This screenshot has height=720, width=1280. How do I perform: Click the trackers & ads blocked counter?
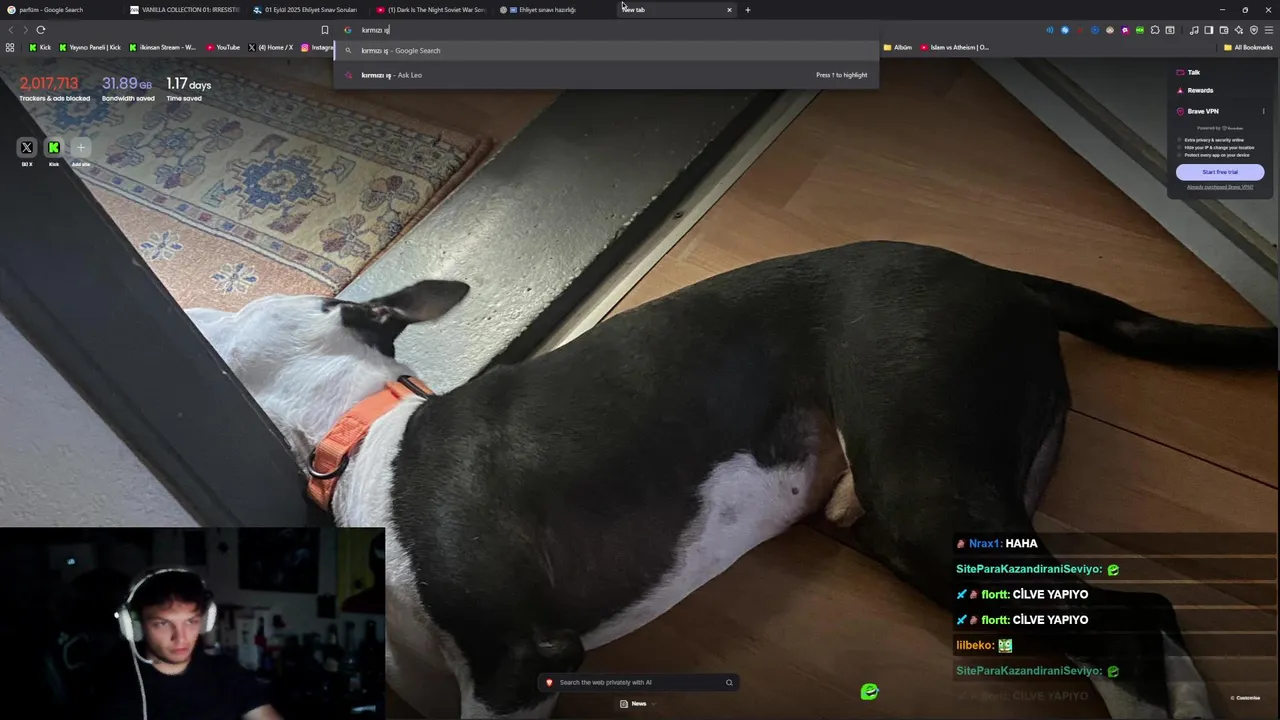click(x=54, y=88)
